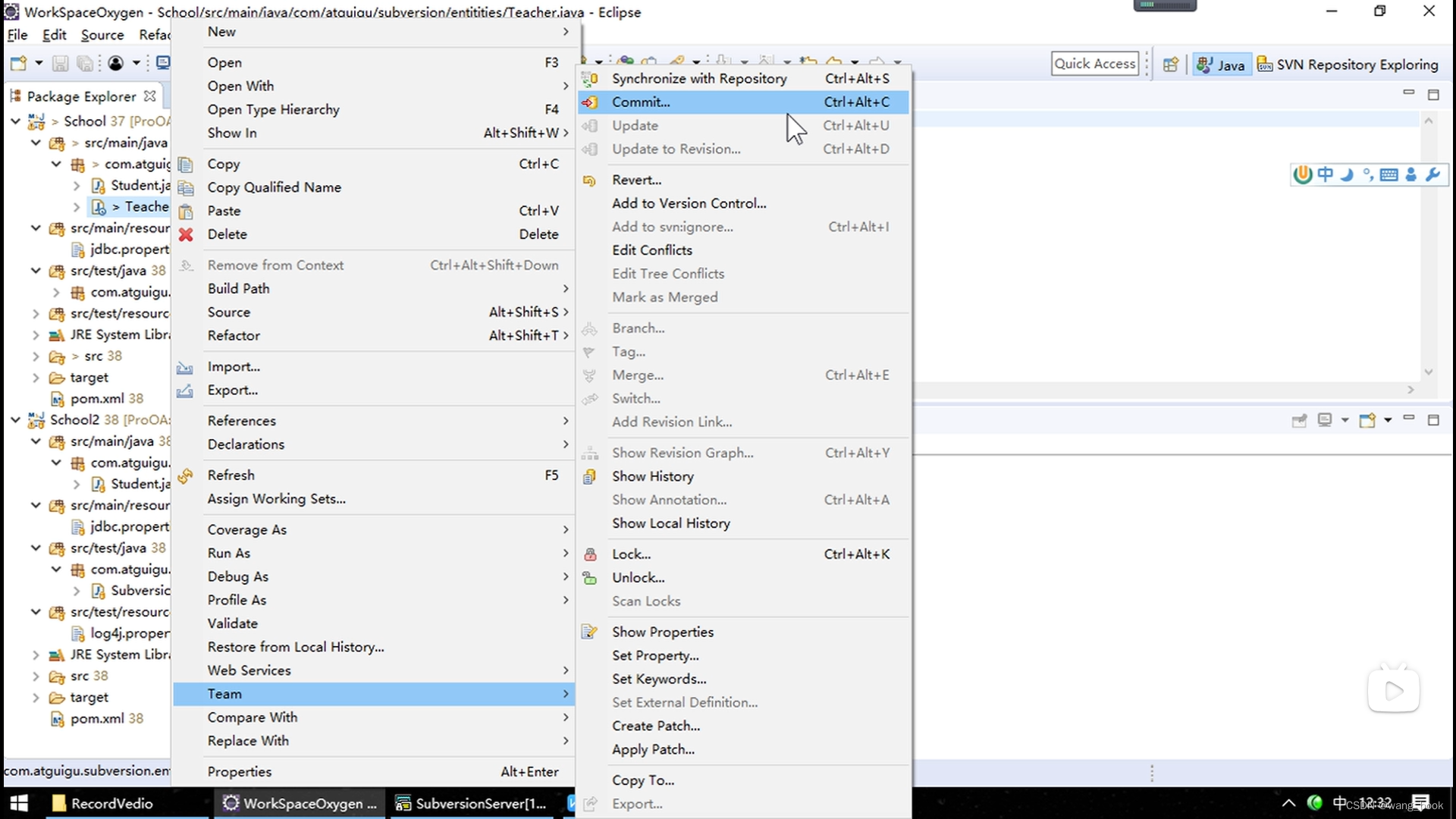The width and height of the screenshot is (1456, 819).
Task: Choose Show Local History
Action: [x=743, y=523]
